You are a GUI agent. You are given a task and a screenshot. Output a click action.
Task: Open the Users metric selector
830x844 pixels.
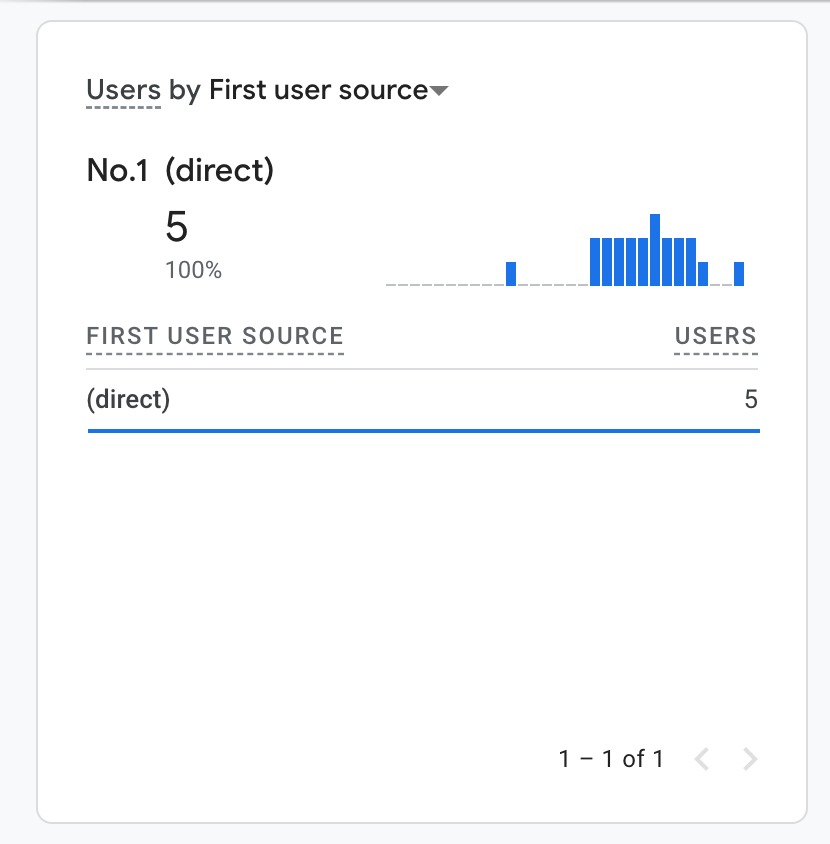[122, 89]
